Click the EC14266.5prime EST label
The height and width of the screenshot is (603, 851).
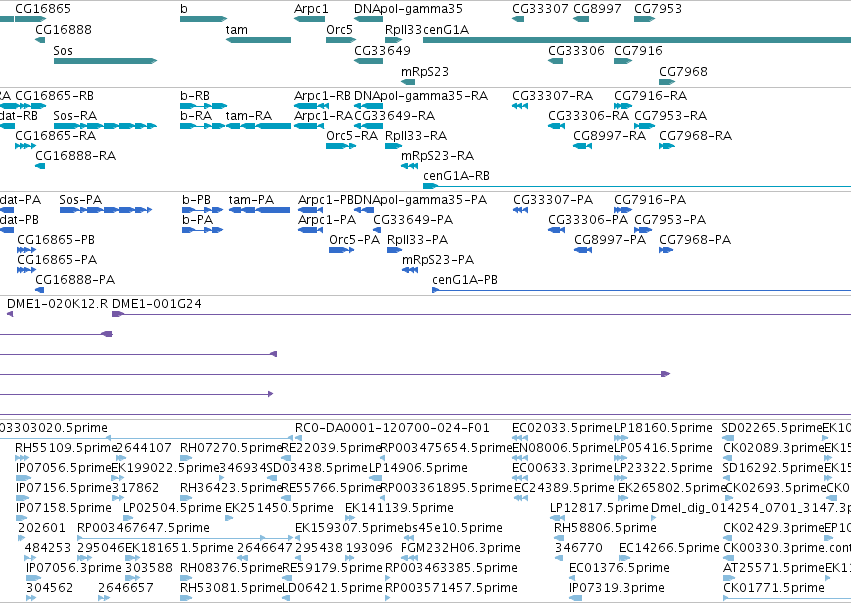669,548
